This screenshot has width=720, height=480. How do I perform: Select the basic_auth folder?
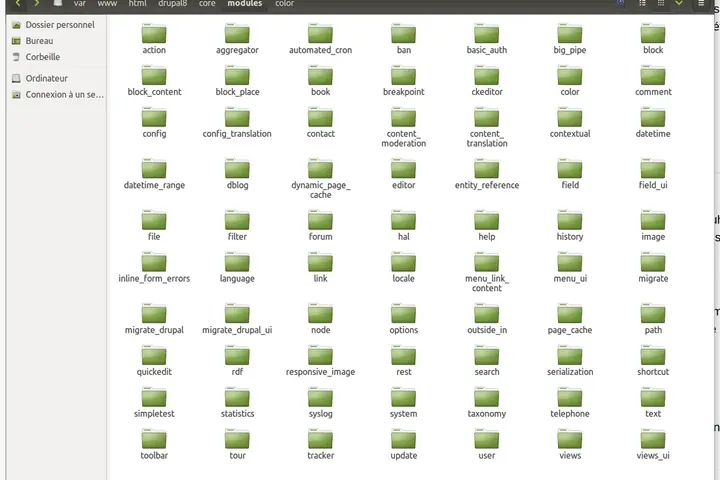pyautogui.click(x=487, y=39)
